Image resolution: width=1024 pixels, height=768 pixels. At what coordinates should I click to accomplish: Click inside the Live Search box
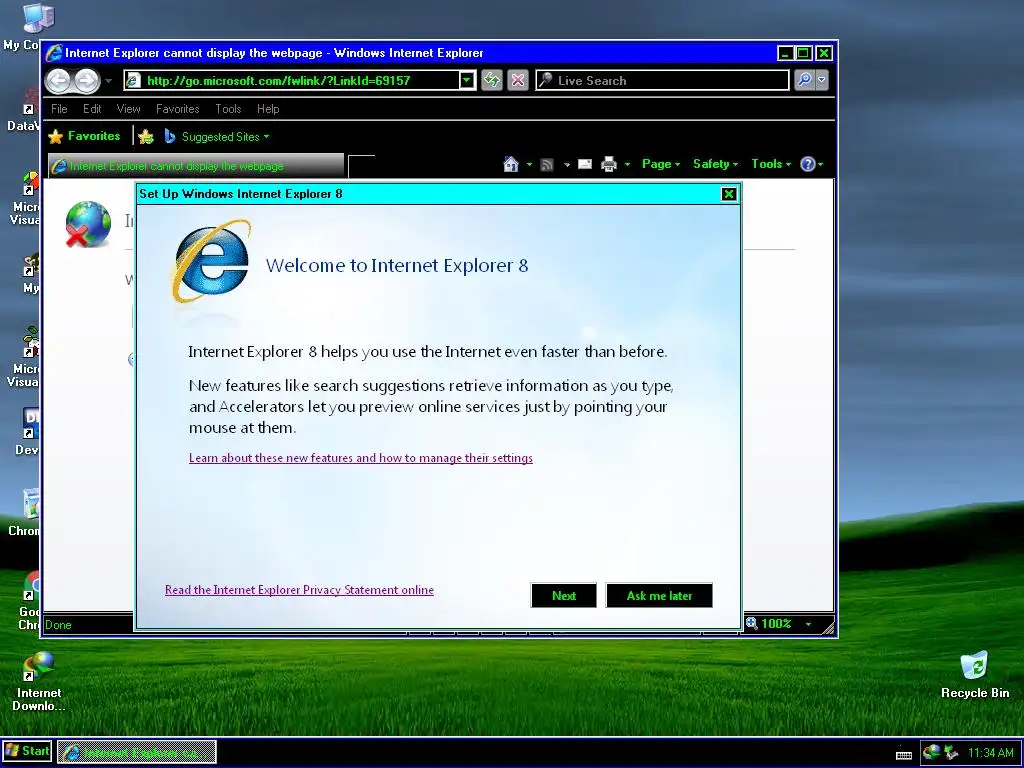tap(662, 80)
